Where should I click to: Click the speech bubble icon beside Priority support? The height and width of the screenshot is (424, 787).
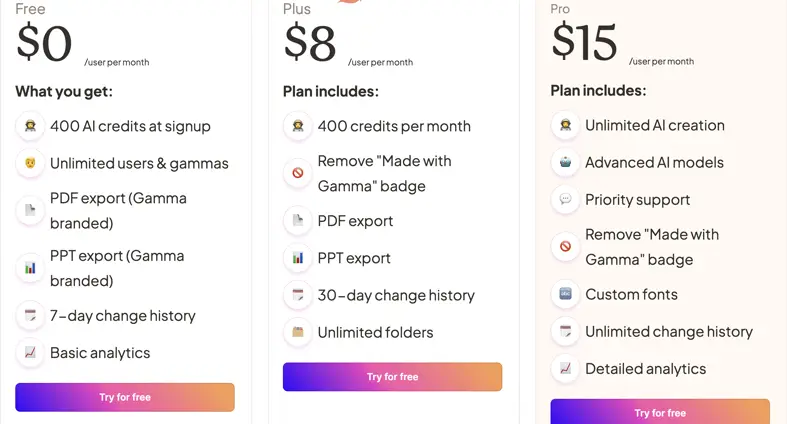click(x=565, y=199)
